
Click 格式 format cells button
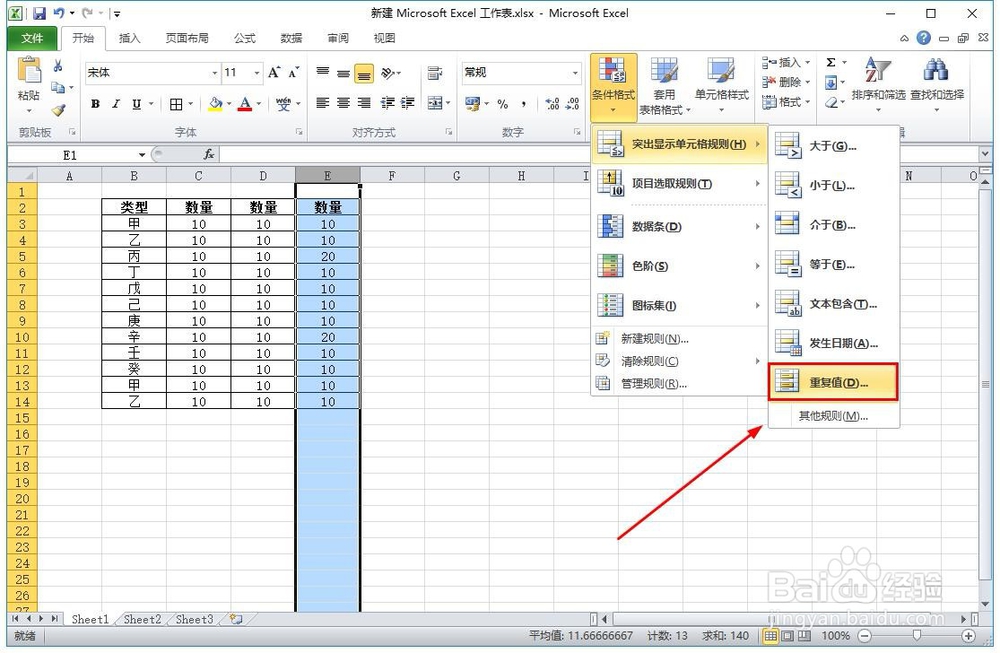click(x=786, y=102)
